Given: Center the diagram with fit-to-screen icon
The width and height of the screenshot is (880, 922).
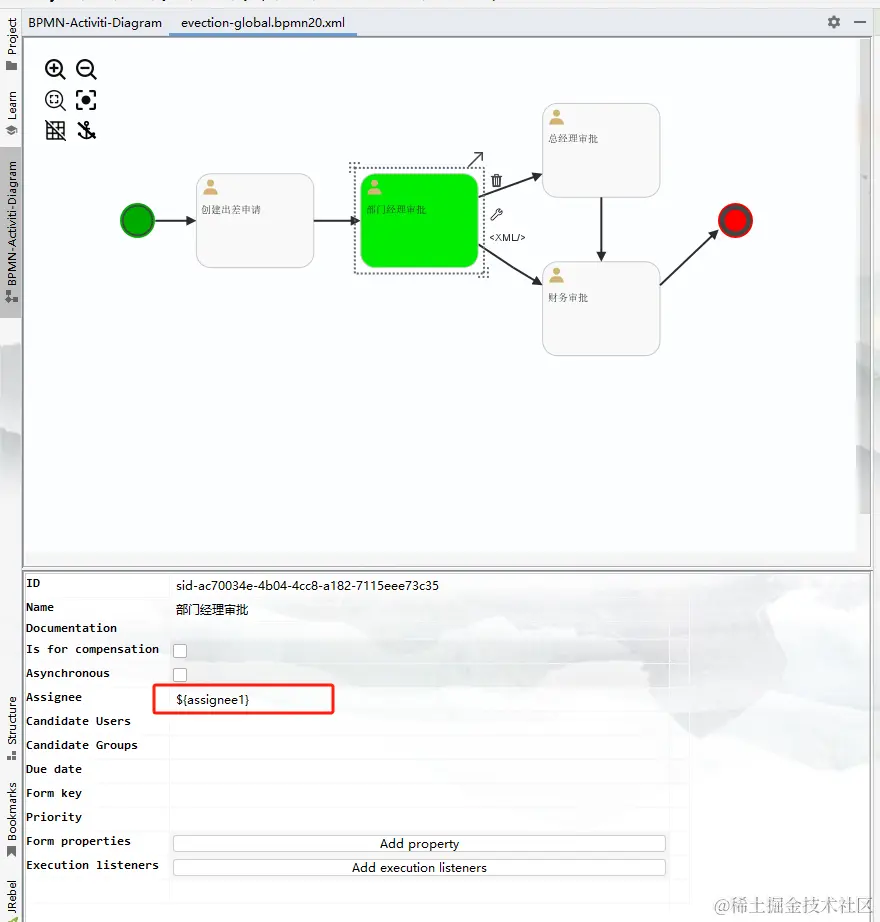Looking at the screenshot, I should 86,100.
